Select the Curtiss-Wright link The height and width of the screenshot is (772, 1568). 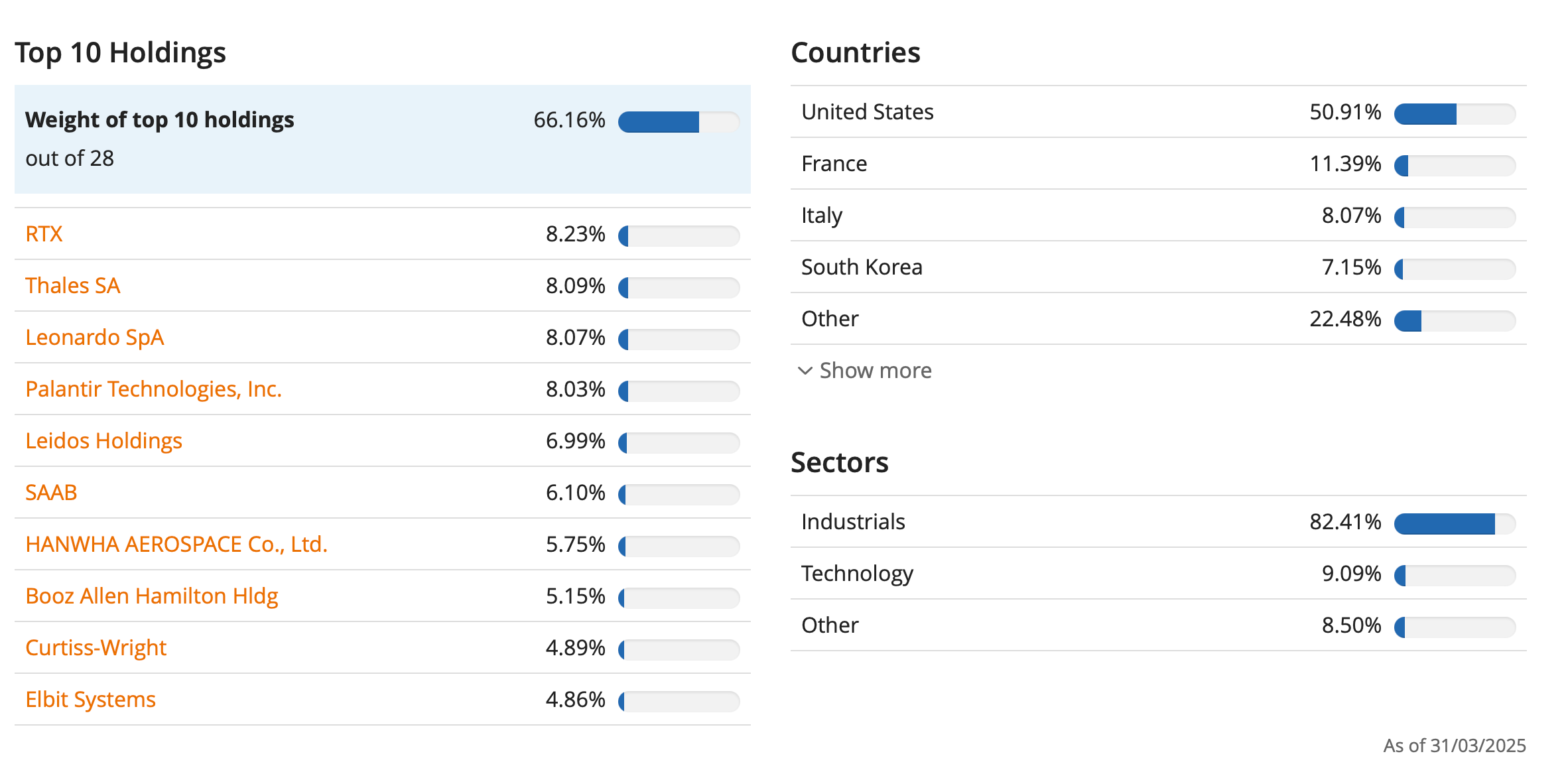[x=96, y=648]
